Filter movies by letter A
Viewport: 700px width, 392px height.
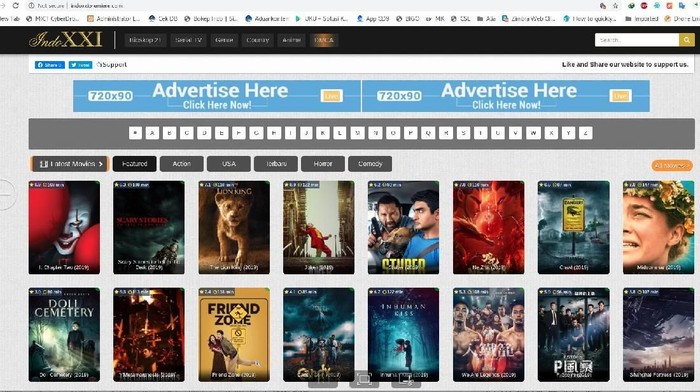pyautogui.click(x=152, y=133)
